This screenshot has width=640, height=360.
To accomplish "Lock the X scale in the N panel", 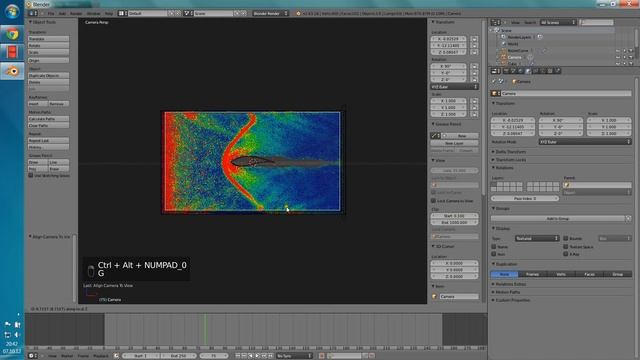I will 474,101.
